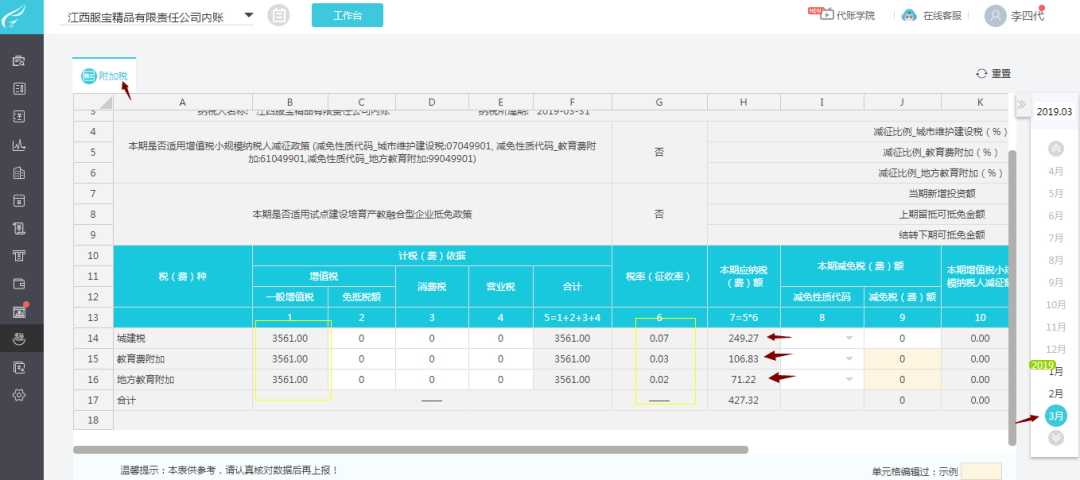
Task: Select month 5月 in period list
Action: (1055, 194)
